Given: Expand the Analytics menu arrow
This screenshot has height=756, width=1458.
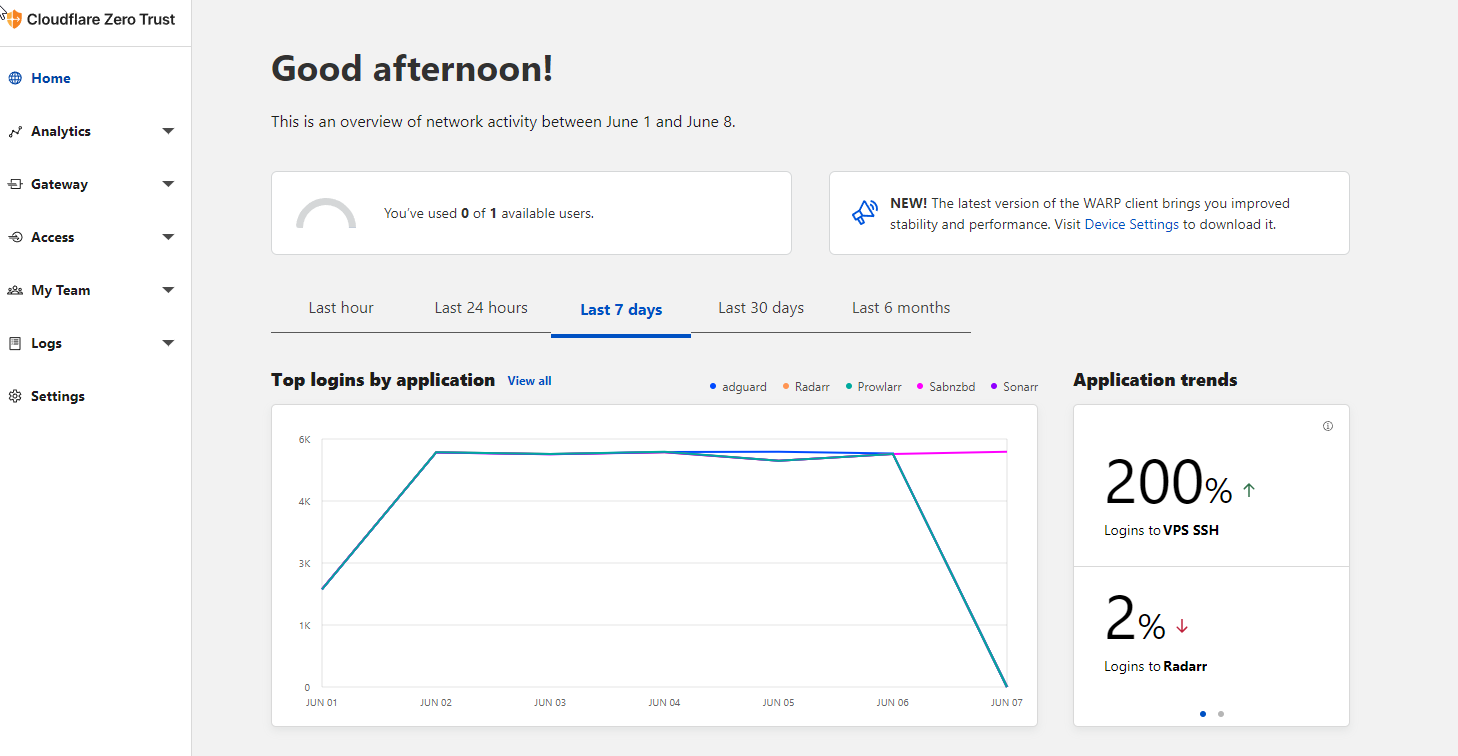Looking at the screenshot, I should coord(168,131).
